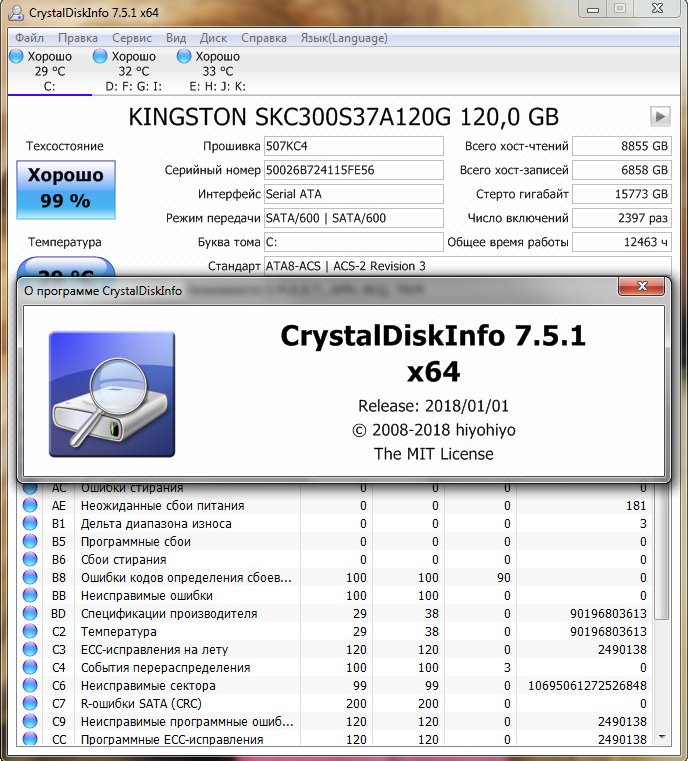Click the transfer mode field SATA/600 | SATA/600

[x=353, y=218]
